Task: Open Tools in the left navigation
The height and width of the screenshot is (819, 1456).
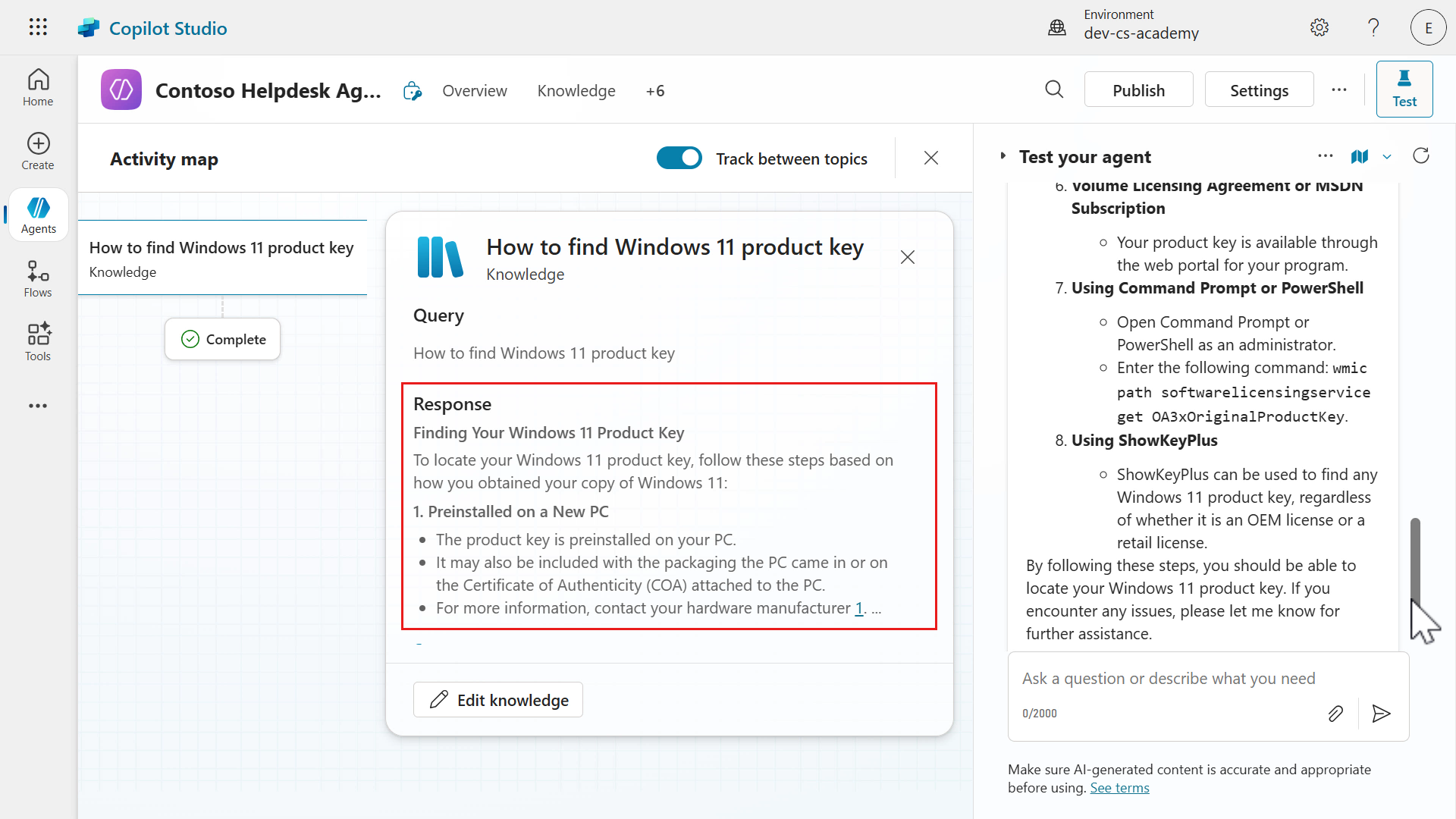Action: coord(38,343)
